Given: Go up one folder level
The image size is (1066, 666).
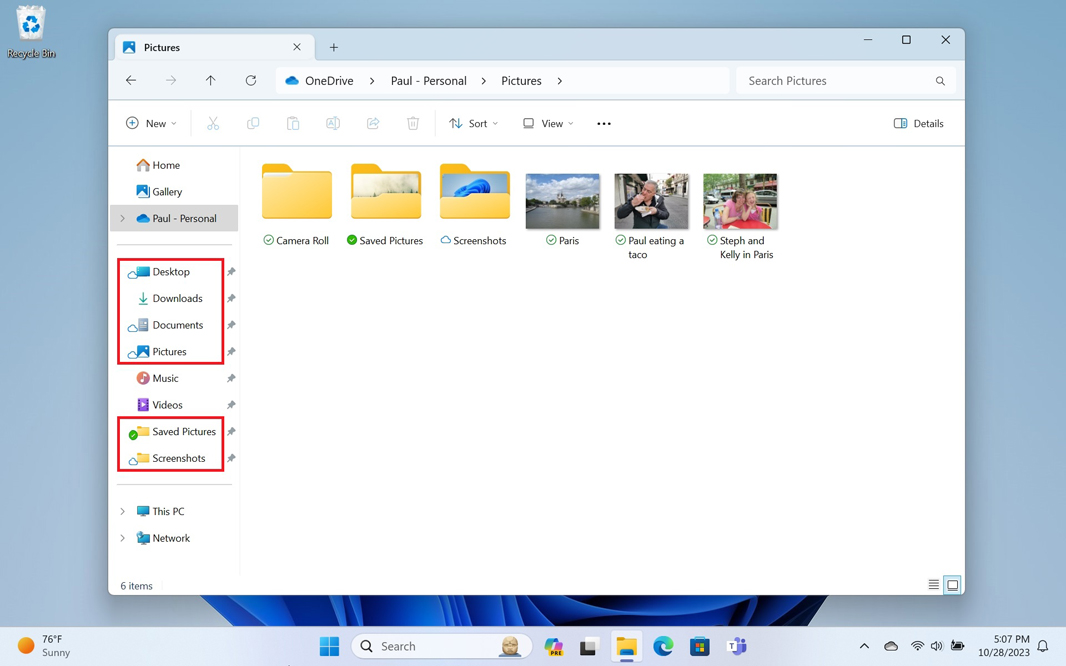Looking at the screenshot, I should 211,81.
